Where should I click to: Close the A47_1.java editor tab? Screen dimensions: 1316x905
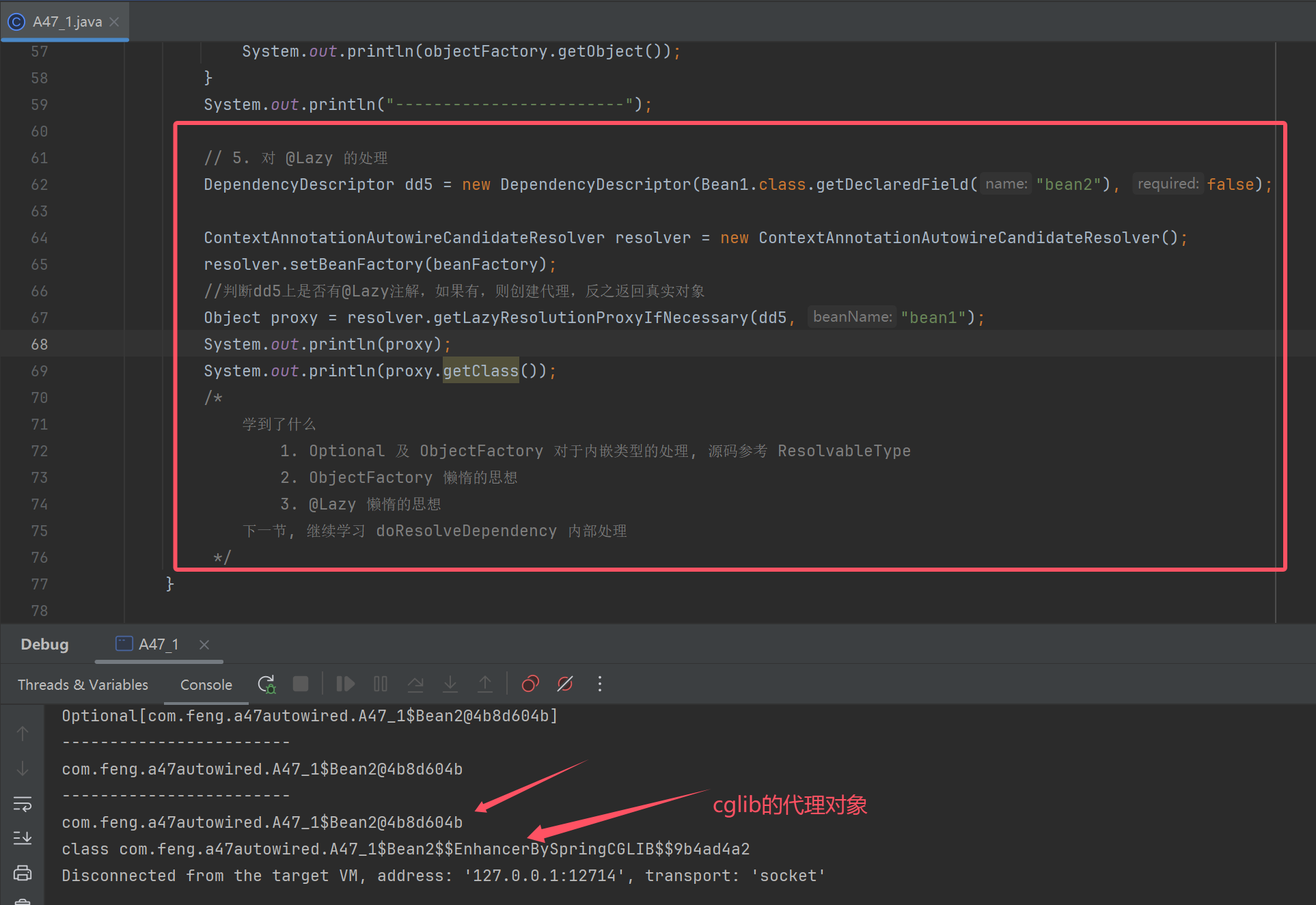[115, 22]
